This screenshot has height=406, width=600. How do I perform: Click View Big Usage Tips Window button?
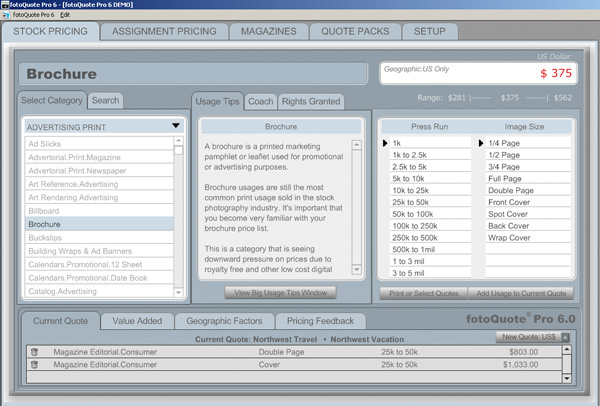279,293
